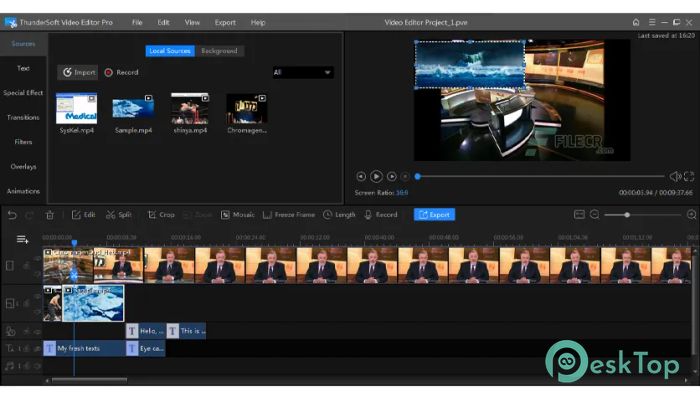Open the Transitions section

23,117
